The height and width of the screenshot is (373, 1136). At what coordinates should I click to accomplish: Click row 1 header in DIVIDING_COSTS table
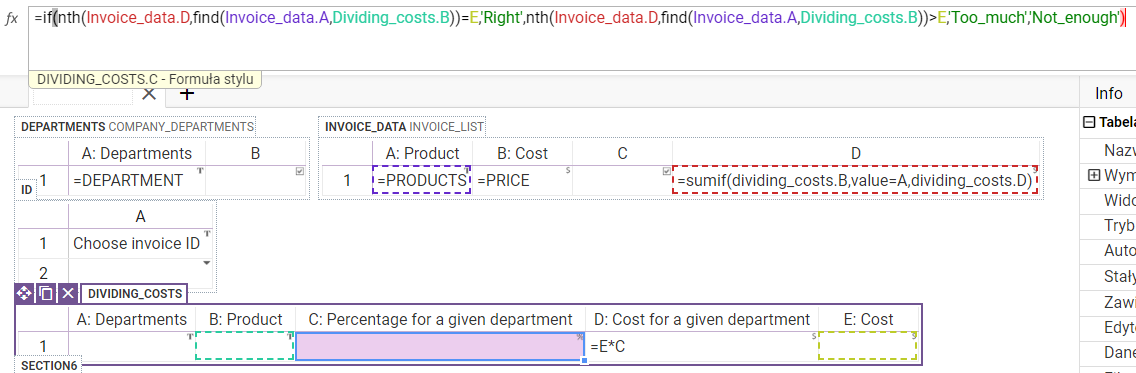click(43, 347)
